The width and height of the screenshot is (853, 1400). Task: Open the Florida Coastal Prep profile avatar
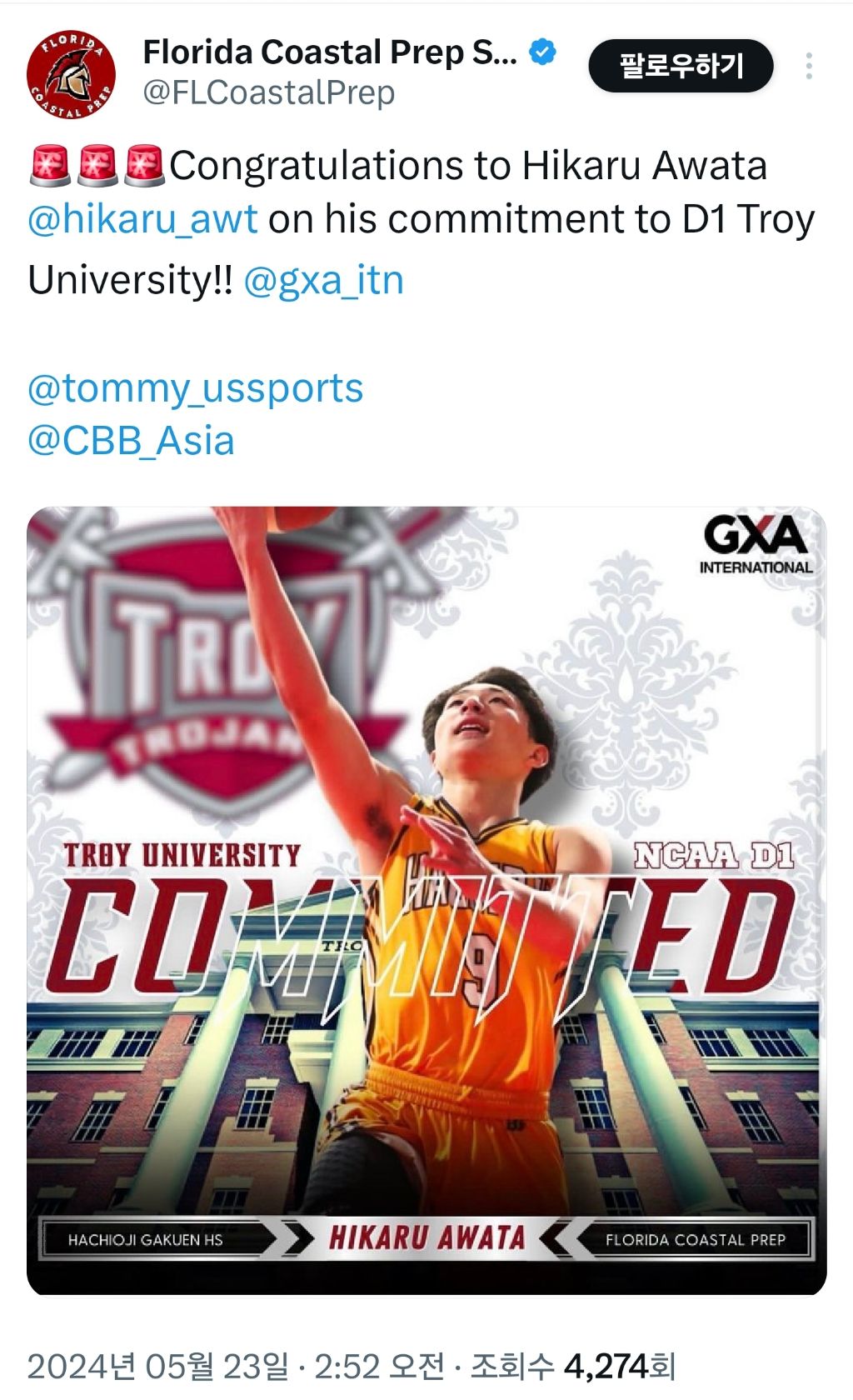point(71,75)
